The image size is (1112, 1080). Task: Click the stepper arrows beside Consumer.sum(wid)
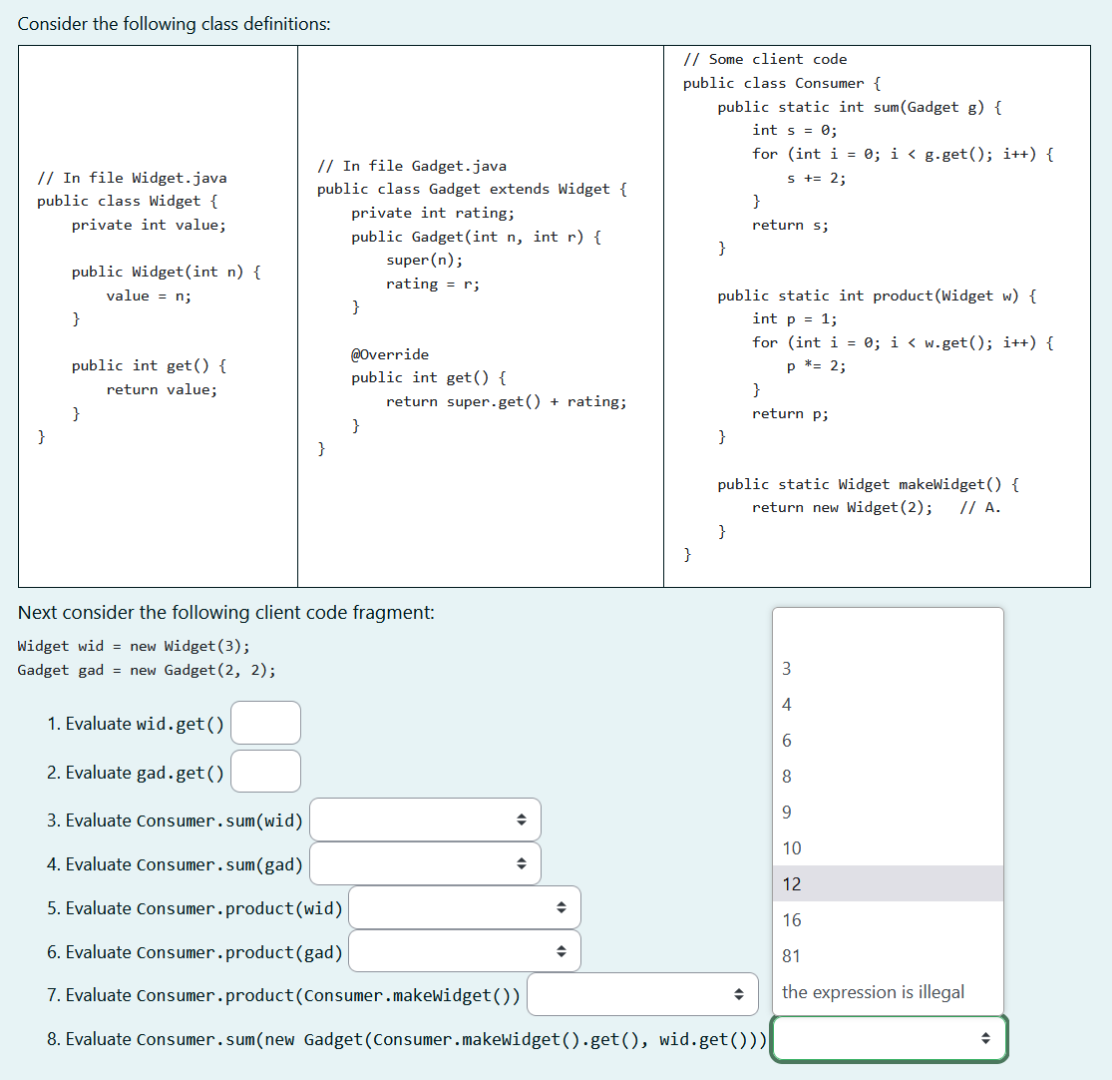522,818
